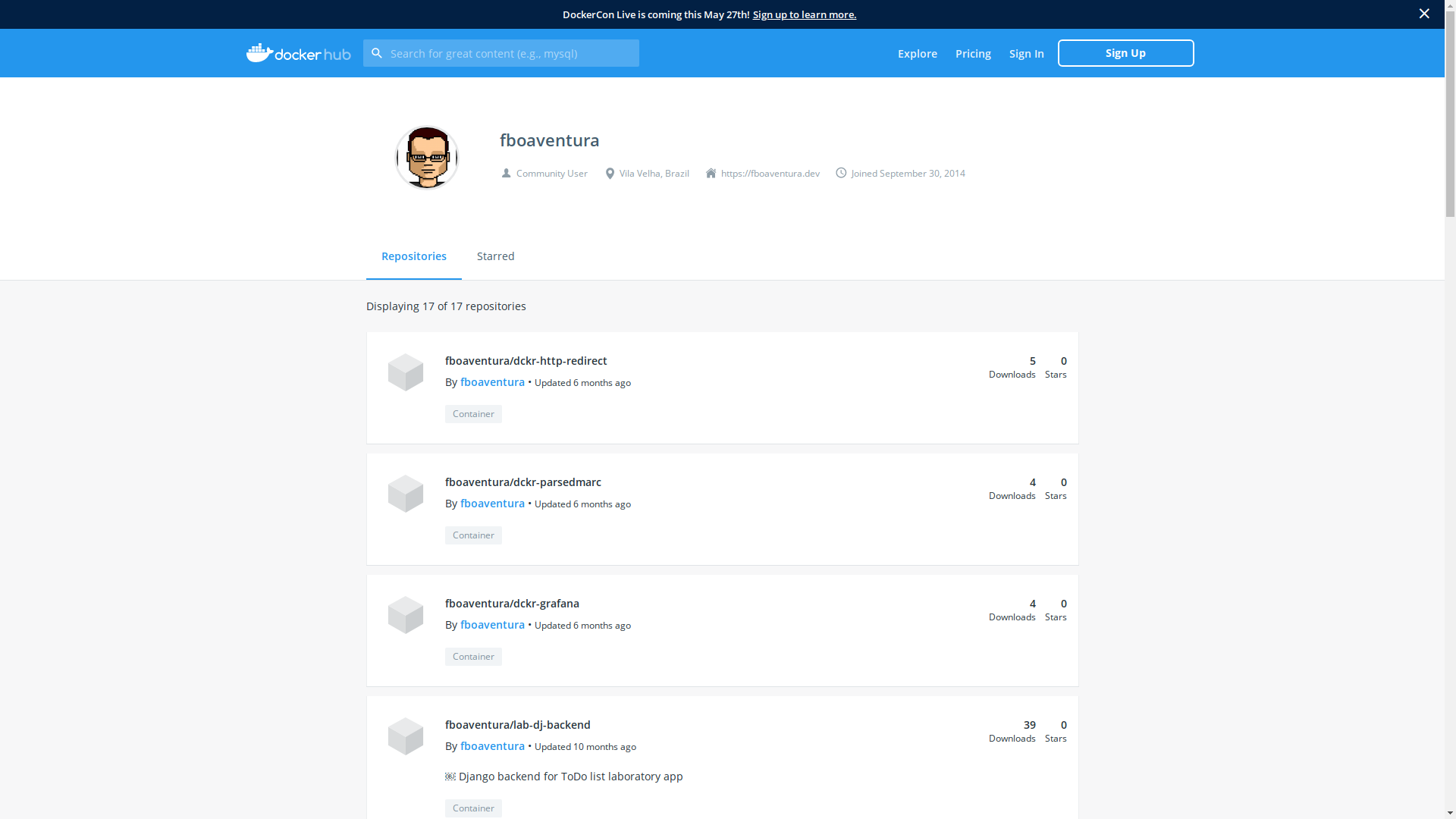Open the 'Sign up to learn more' link
This screenshot has height=819, width=1456.
coord(805,14)
